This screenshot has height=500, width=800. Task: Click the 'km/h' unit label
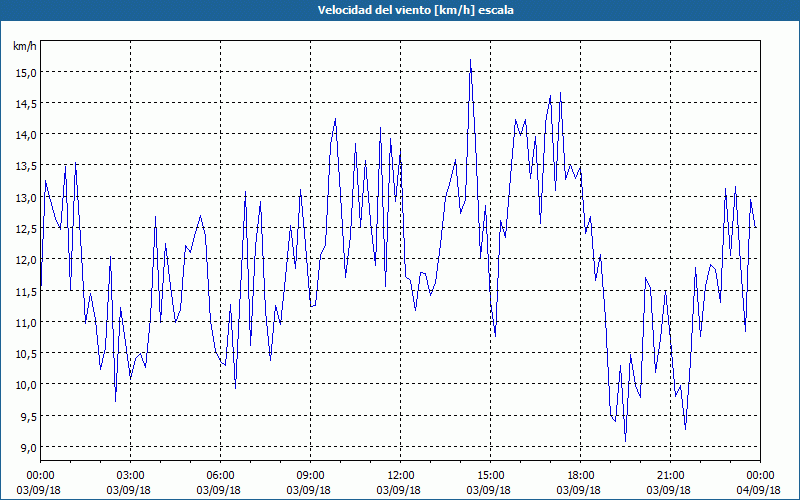25,46
